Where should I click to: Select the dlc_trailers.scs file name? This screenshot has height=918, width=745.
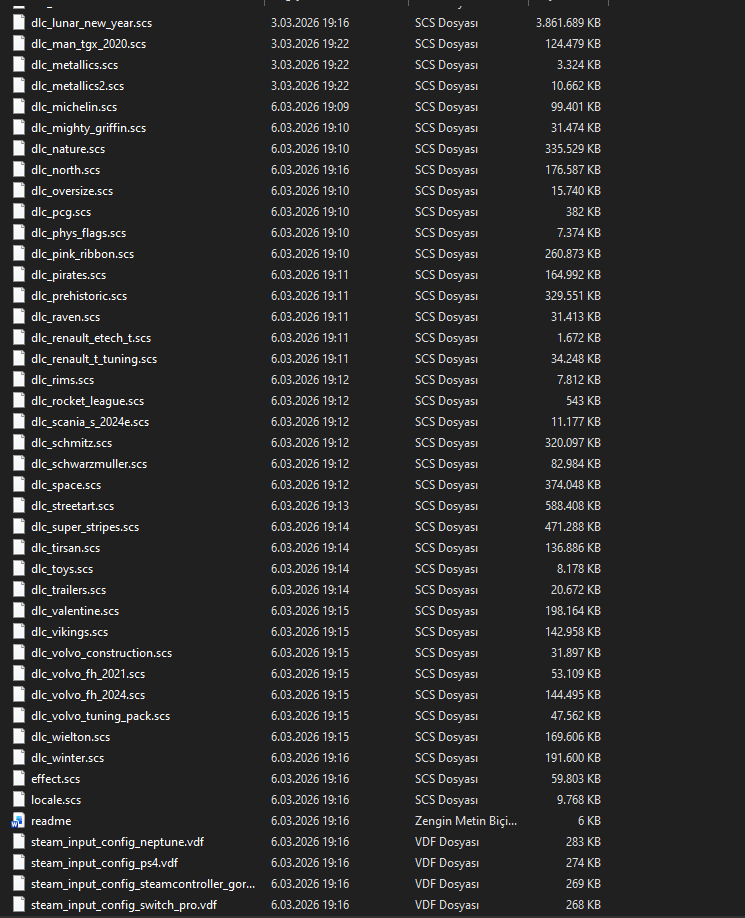pyautogui.click(x=68, y=590)
